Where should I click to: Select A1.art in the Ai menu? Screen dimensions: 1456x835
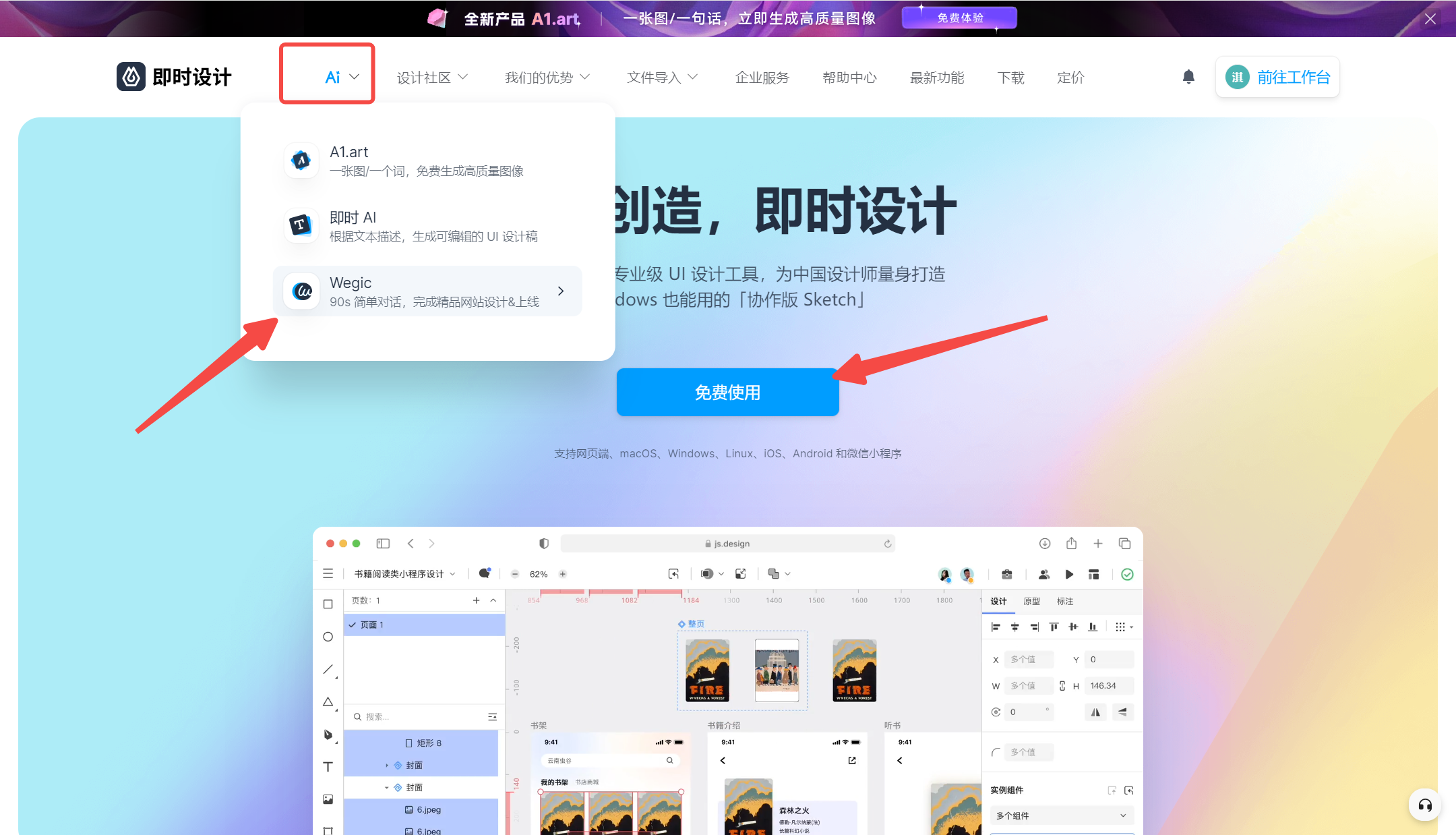(427, 161)
